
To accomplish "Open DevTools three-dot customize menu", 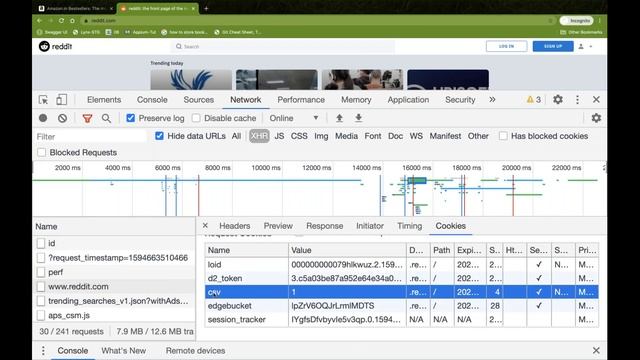I will [577, 100].
